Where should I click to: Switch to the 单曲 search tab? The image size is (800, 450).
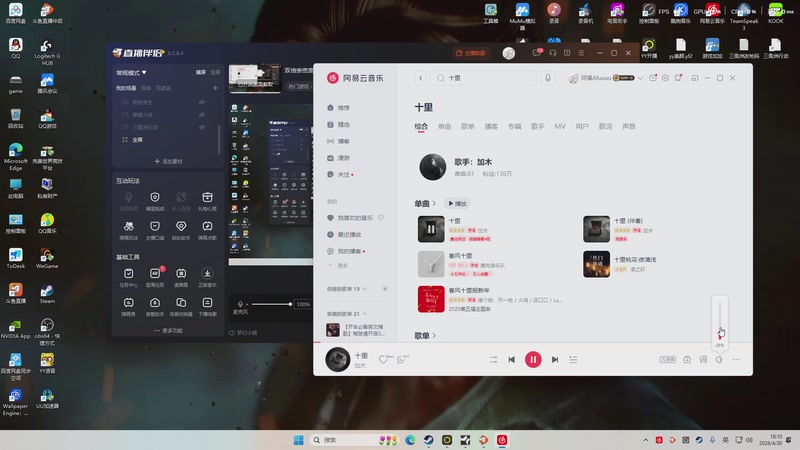[x=444, y=127]
